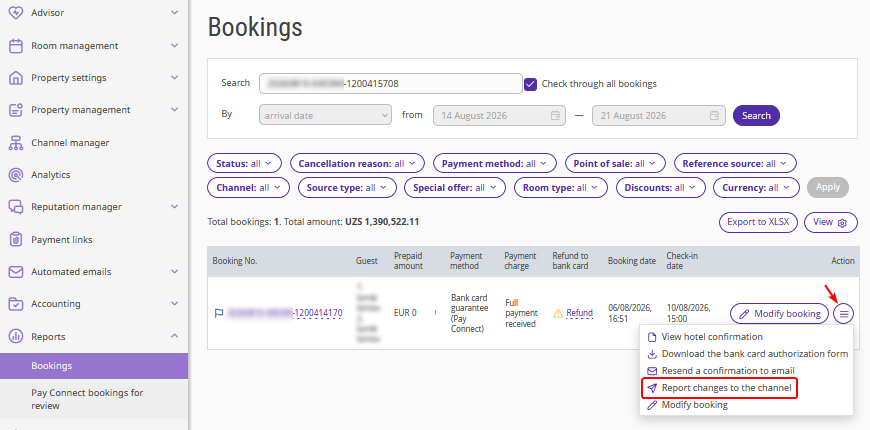Click the end date field 21 August 2026
Screen dimensions: 870x430
(x=659, y=116)
